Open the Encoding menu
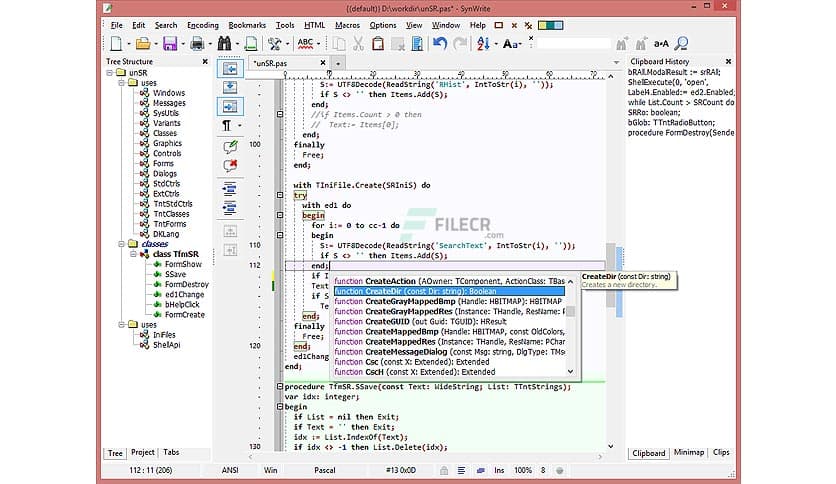The width and height of the screenshot is (836, 484). [203, 25]
